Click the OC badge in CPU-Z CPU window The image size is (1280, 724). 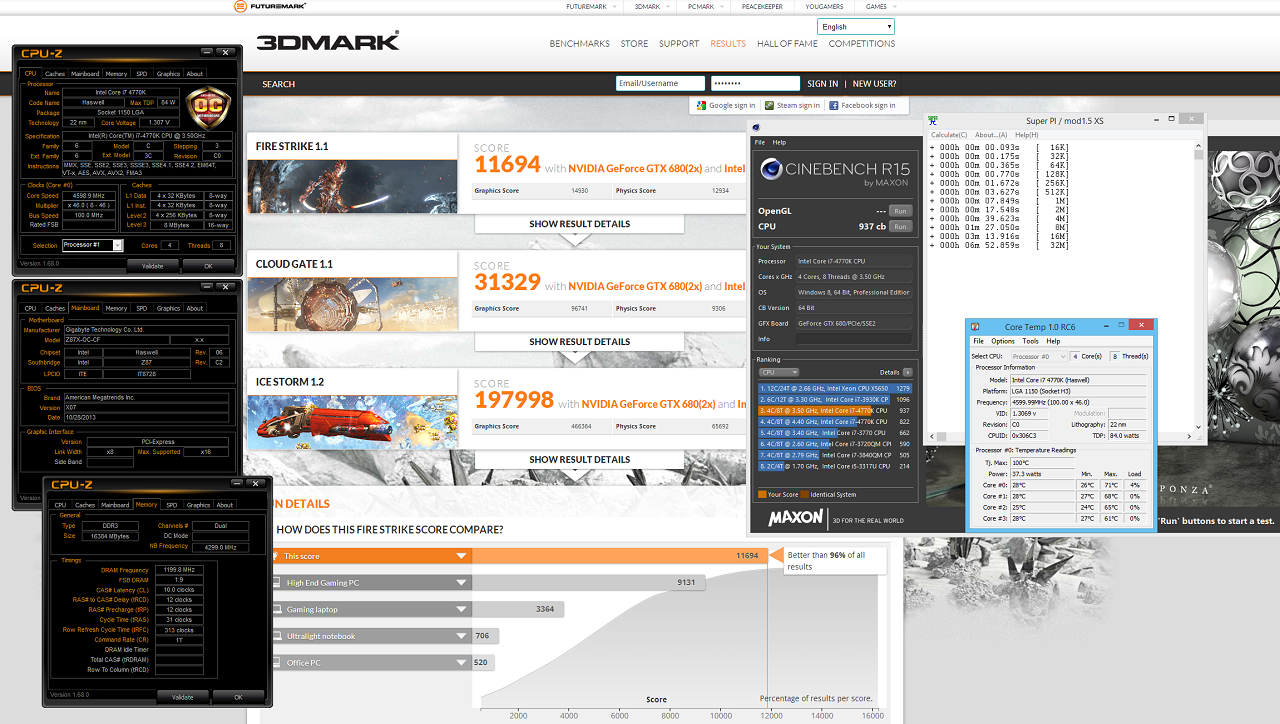(x=208, y=107)
